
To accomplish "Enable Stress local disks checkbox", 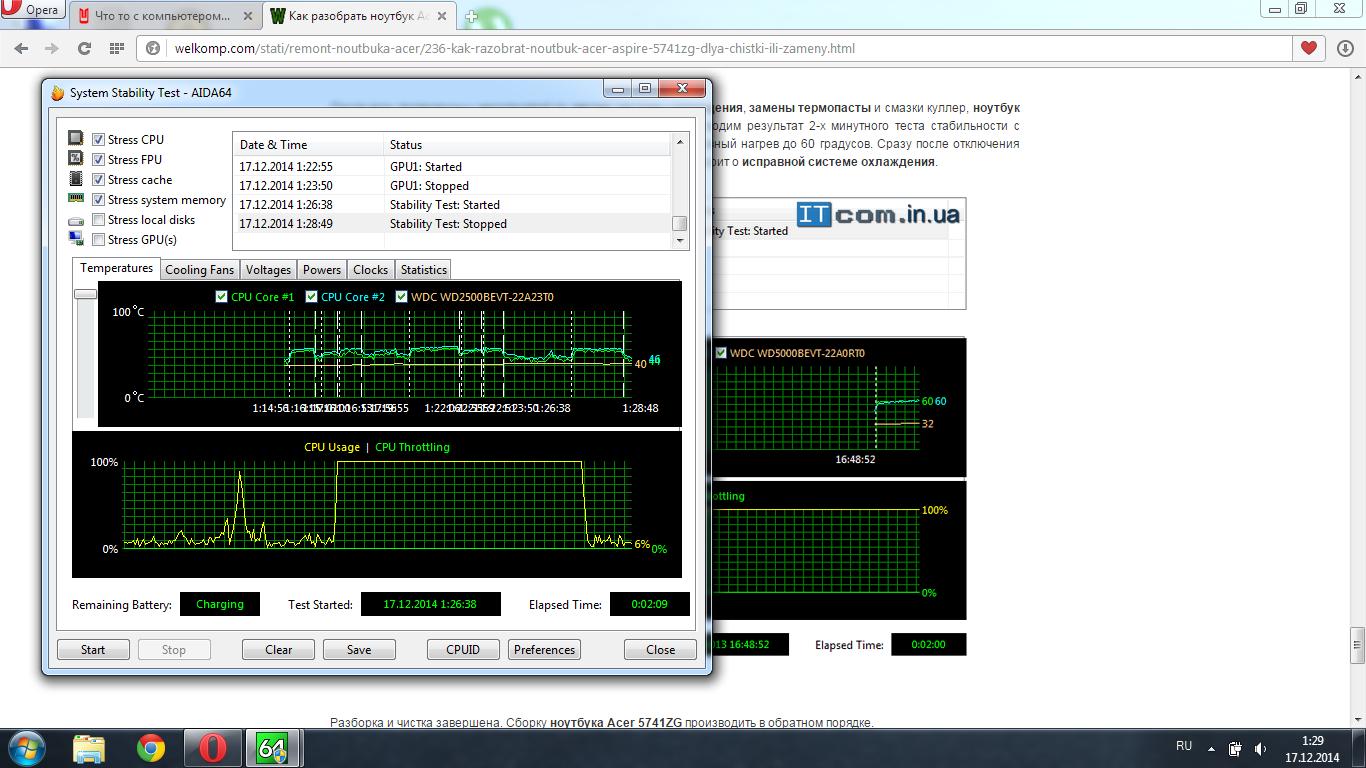I will 99,220.
